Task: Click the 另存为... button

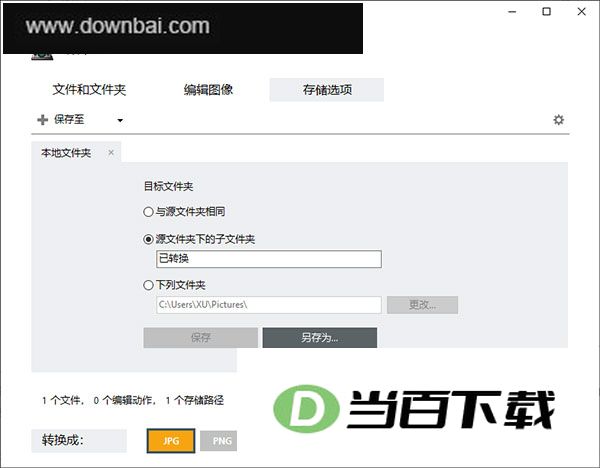Action: (x=320, y=338)
